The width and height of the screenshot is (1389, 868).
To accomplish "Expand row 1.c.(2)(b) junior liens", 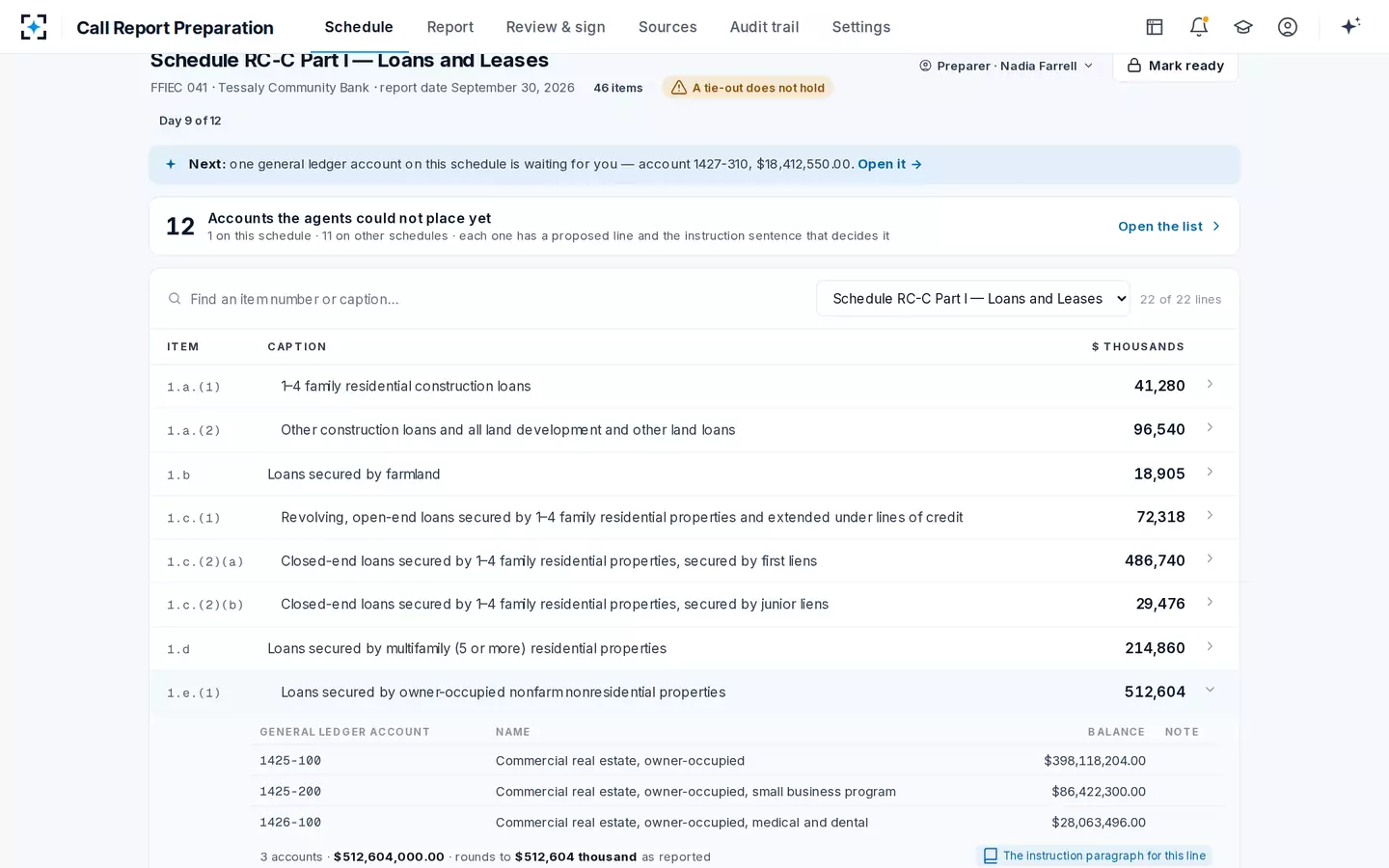I will pyautogui.click(x=694, y=605).
